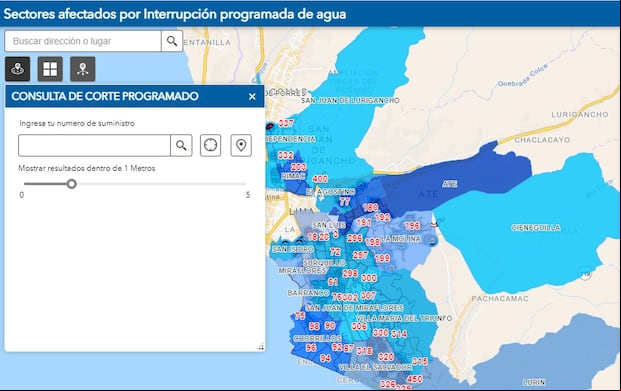The height and width of the screenshot is (391, 621).
Task: Select sector 199 on the map
Action: coord(382,258)
